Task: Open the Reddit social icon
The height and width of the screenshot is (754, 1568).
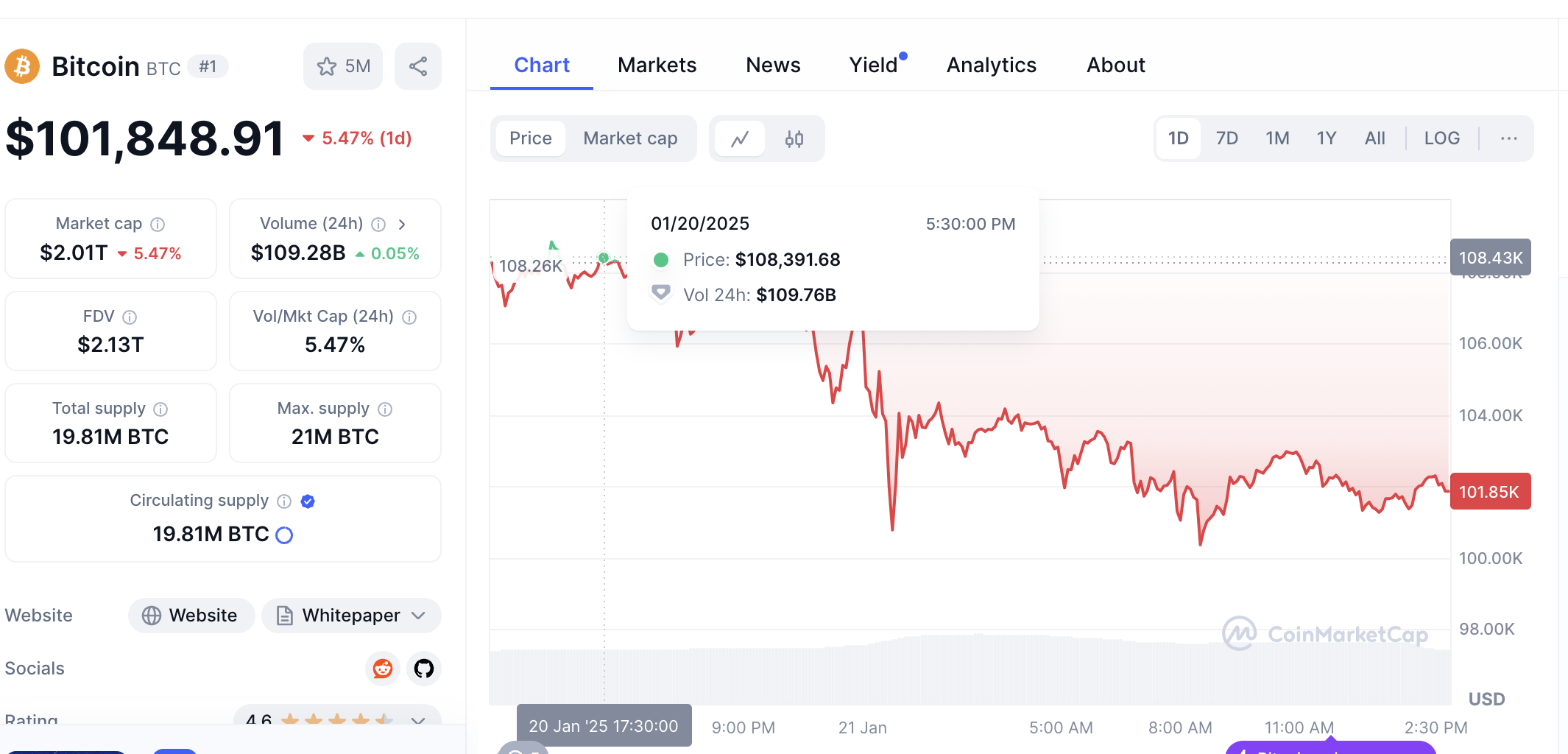Action: click(x=383, y=669)
